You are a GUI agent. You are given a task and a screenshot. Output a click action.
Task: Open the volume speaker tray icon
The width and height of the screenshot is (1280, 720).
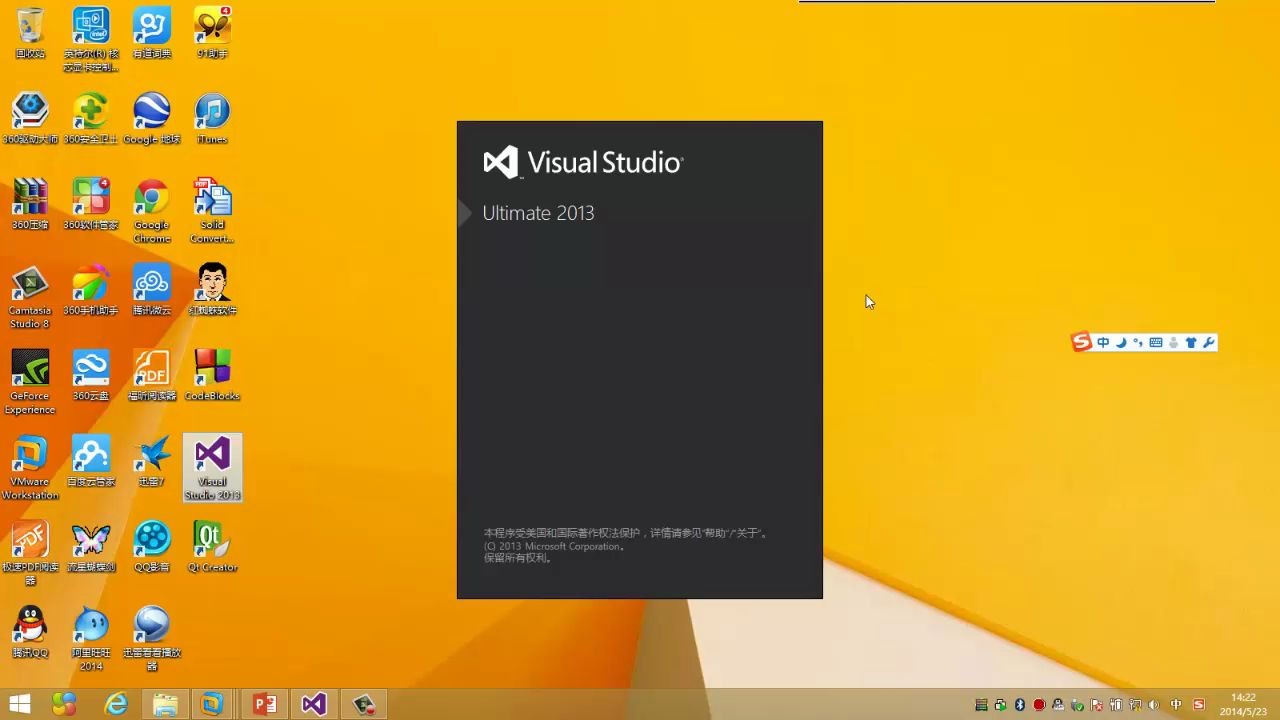[1155, 705]
